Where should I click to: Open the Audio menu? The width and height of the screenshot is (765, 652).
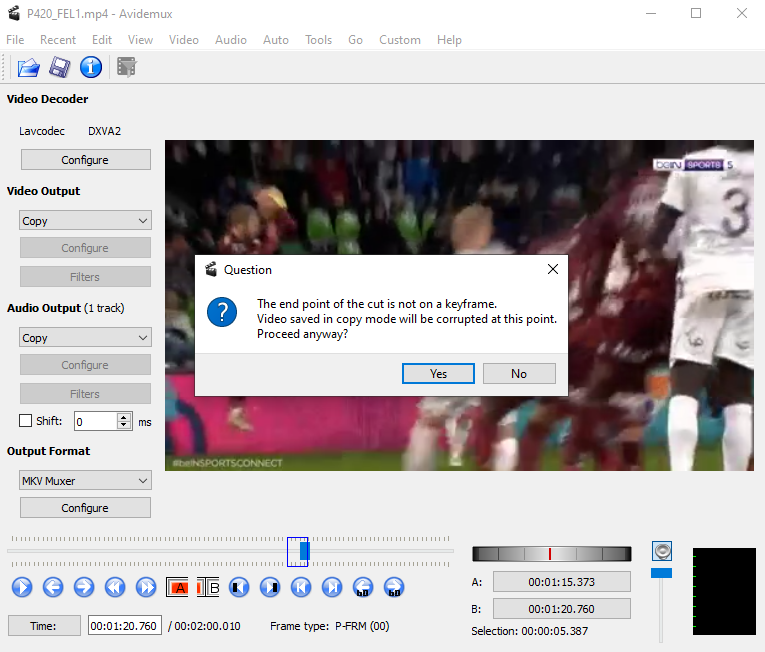click(x=230, y=40)
